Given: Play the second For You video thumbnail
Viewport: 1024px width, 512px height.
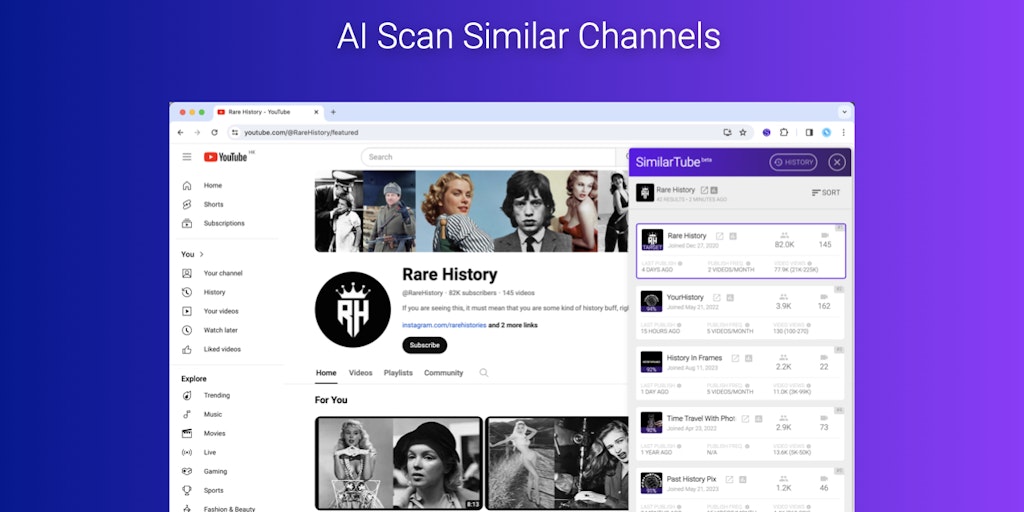Looking at the screenshot, I should pyautogui.click(x=557, y=464).
